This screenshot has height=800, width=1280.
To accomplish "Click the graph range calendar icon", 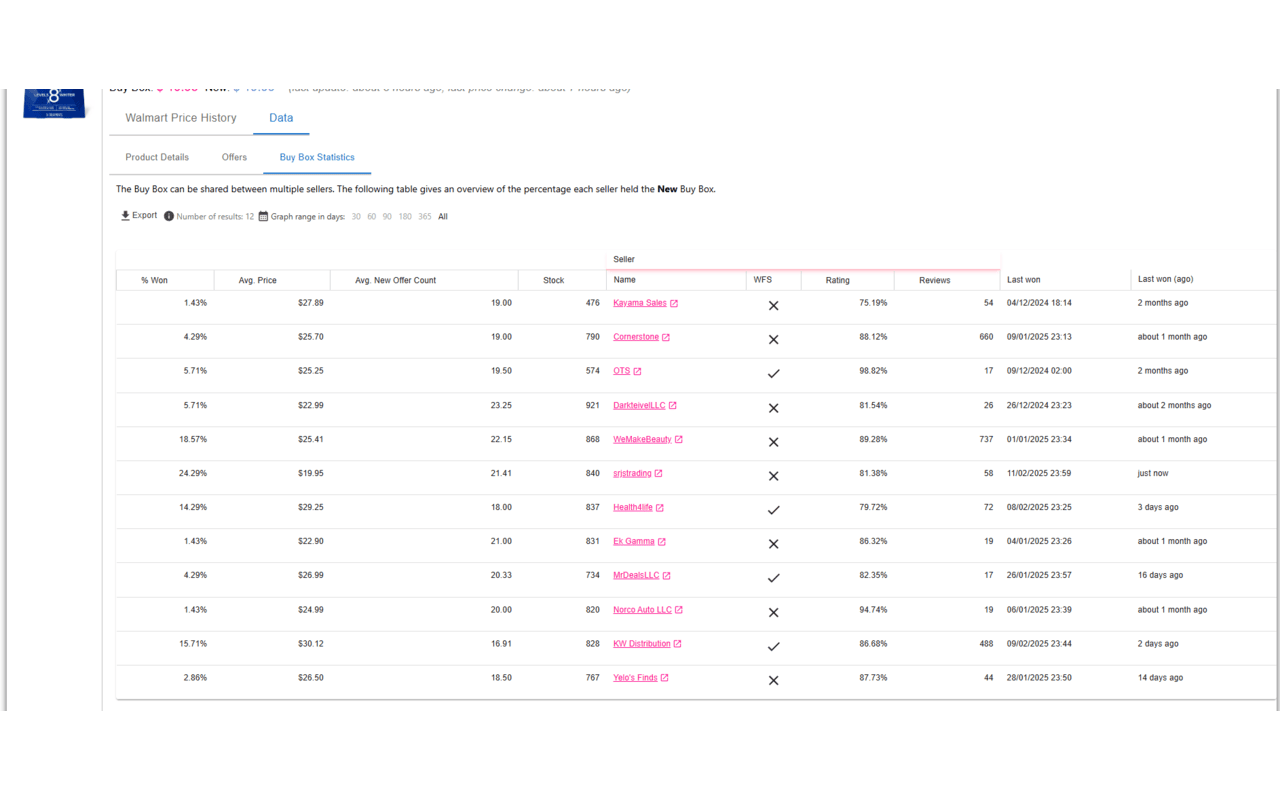I will [x=263, y=216].
